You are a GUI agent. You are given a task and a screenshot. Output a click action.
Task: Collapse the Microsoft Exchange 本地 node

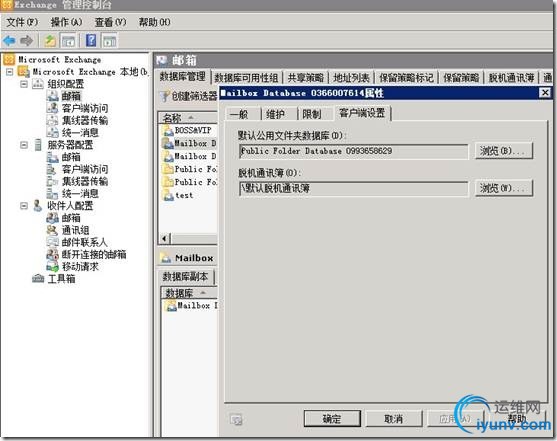tap(10, 72)
